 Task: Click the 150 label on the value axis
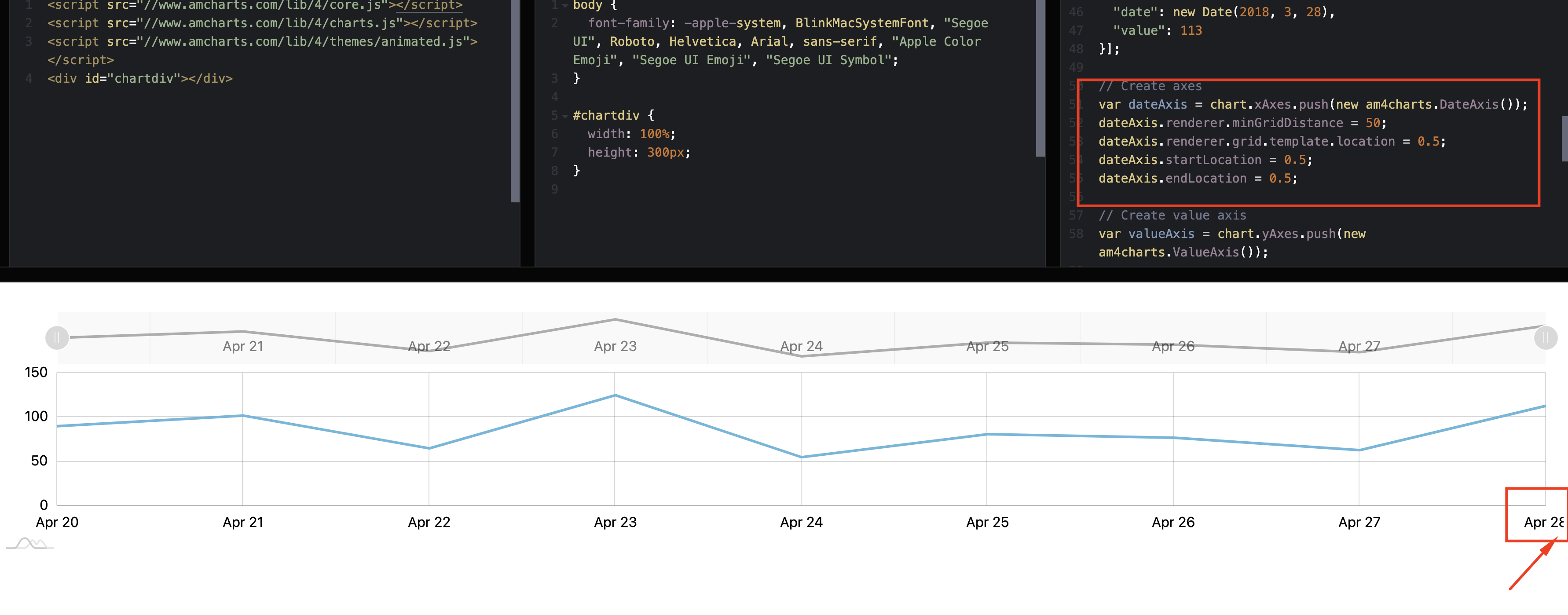click(37, 371)
